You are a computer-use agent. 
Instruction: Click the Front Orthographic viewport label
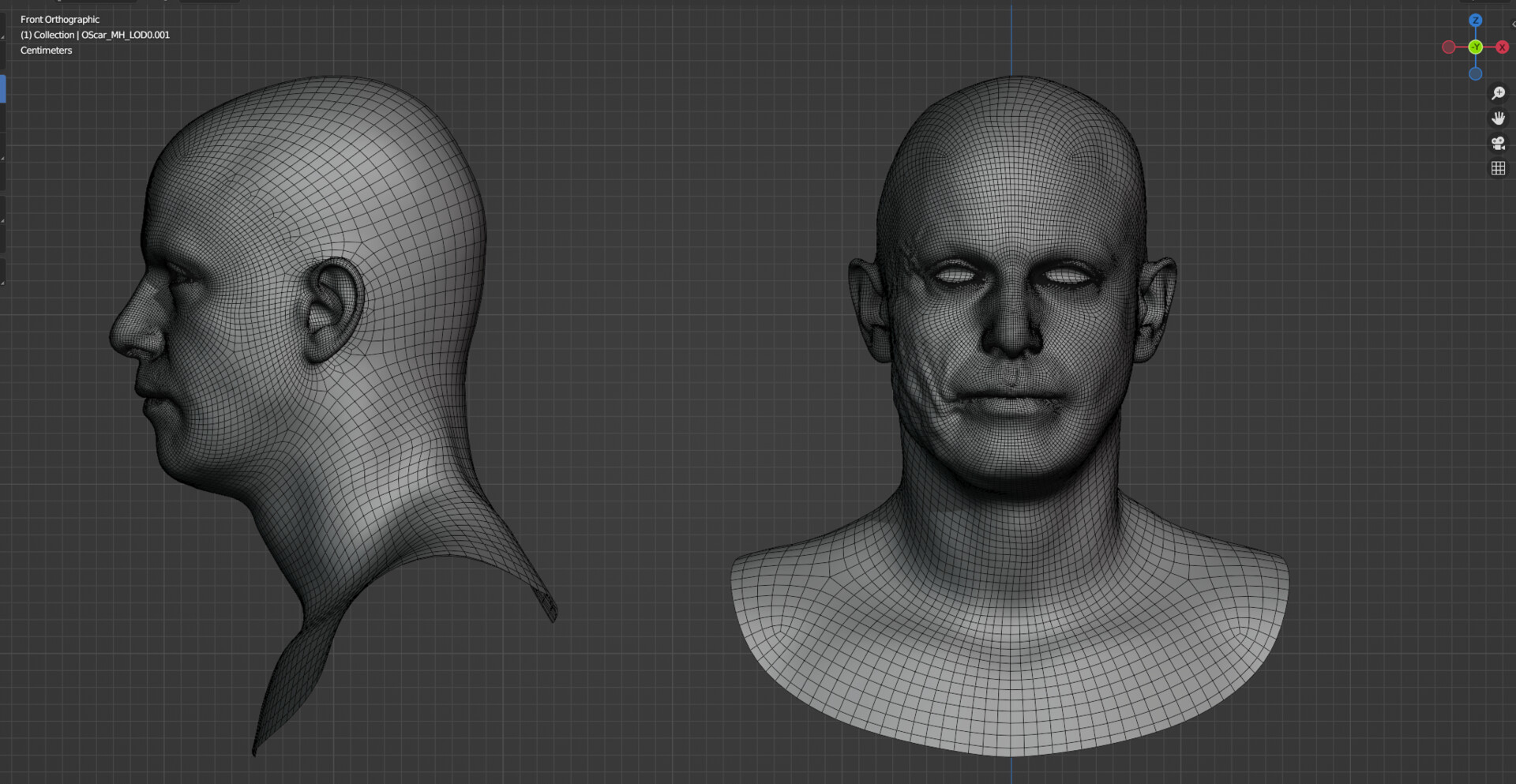point(59,19)
